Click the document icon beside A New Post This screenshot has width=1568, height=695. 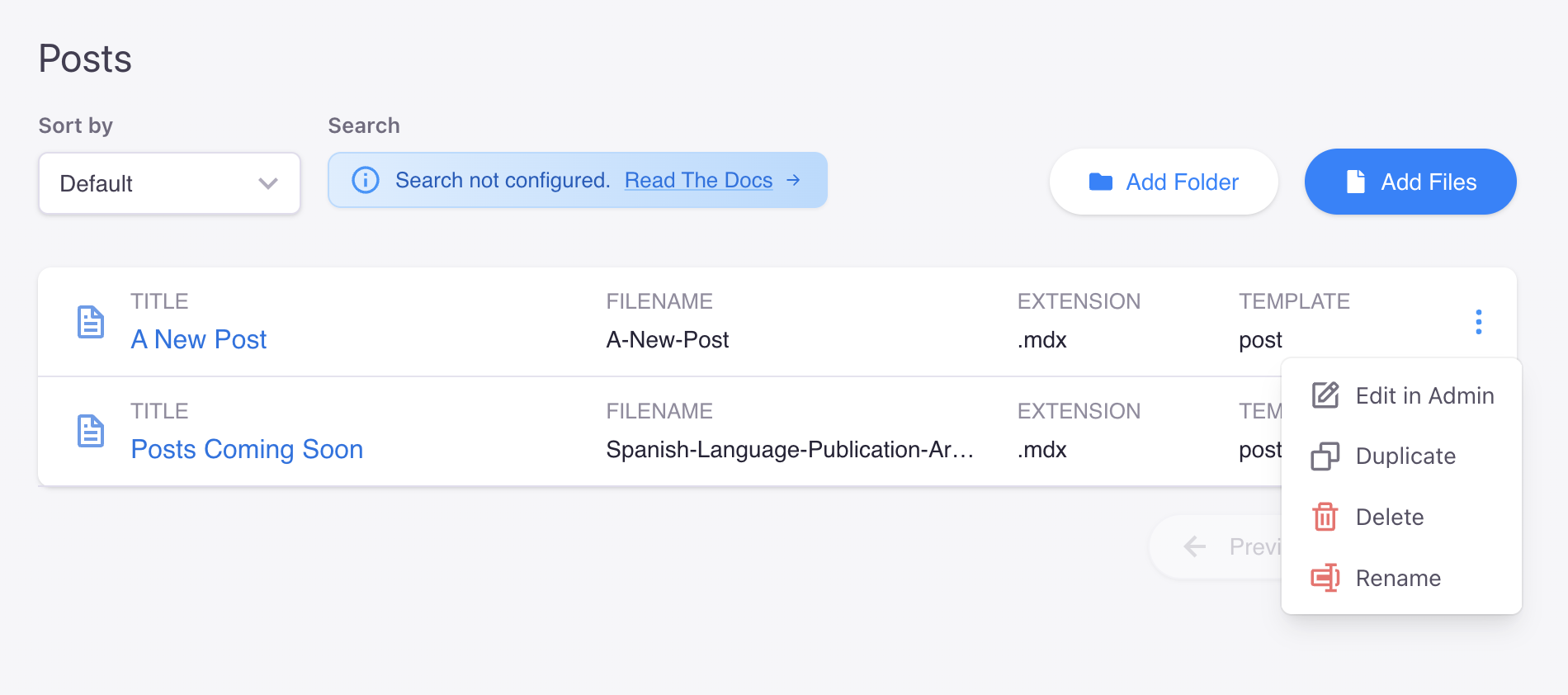click(91, 322)
